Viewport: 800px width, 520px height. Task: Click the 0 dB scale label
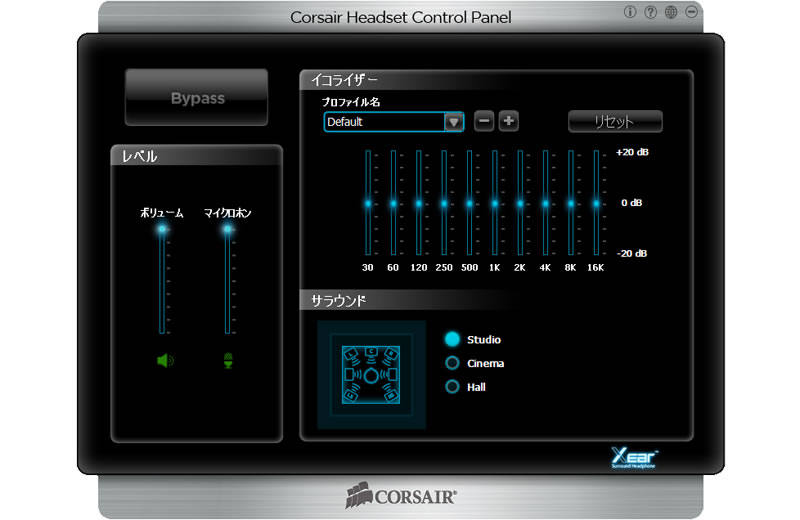632,203
